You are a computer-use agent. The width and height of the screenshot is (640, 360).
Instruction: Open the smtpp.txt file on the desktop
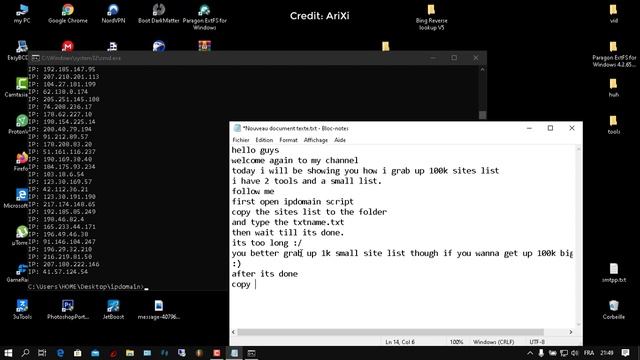point(613,273)
